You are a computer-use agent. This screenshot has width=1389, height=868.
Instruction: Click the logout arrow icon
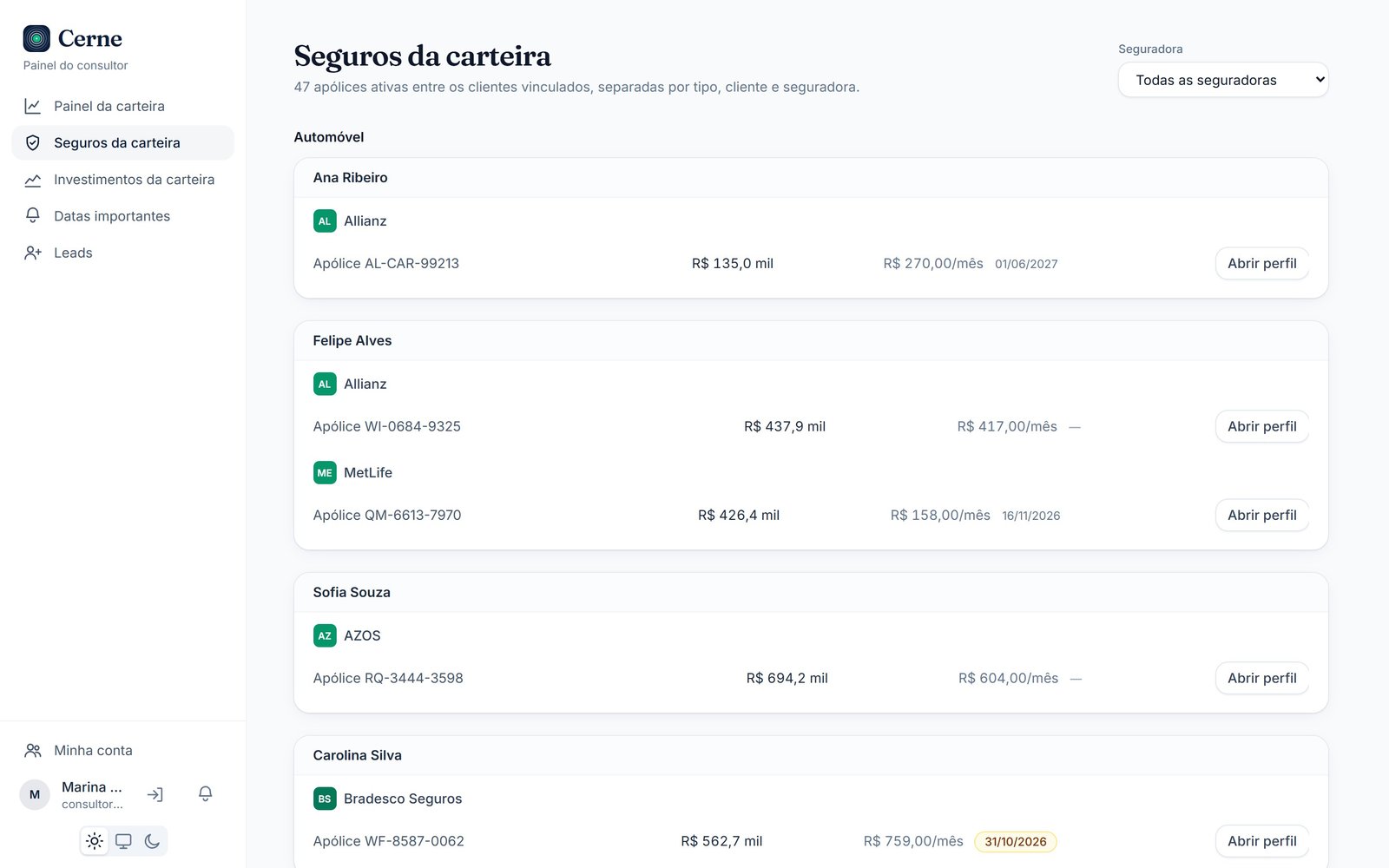(x=155, y=794)
